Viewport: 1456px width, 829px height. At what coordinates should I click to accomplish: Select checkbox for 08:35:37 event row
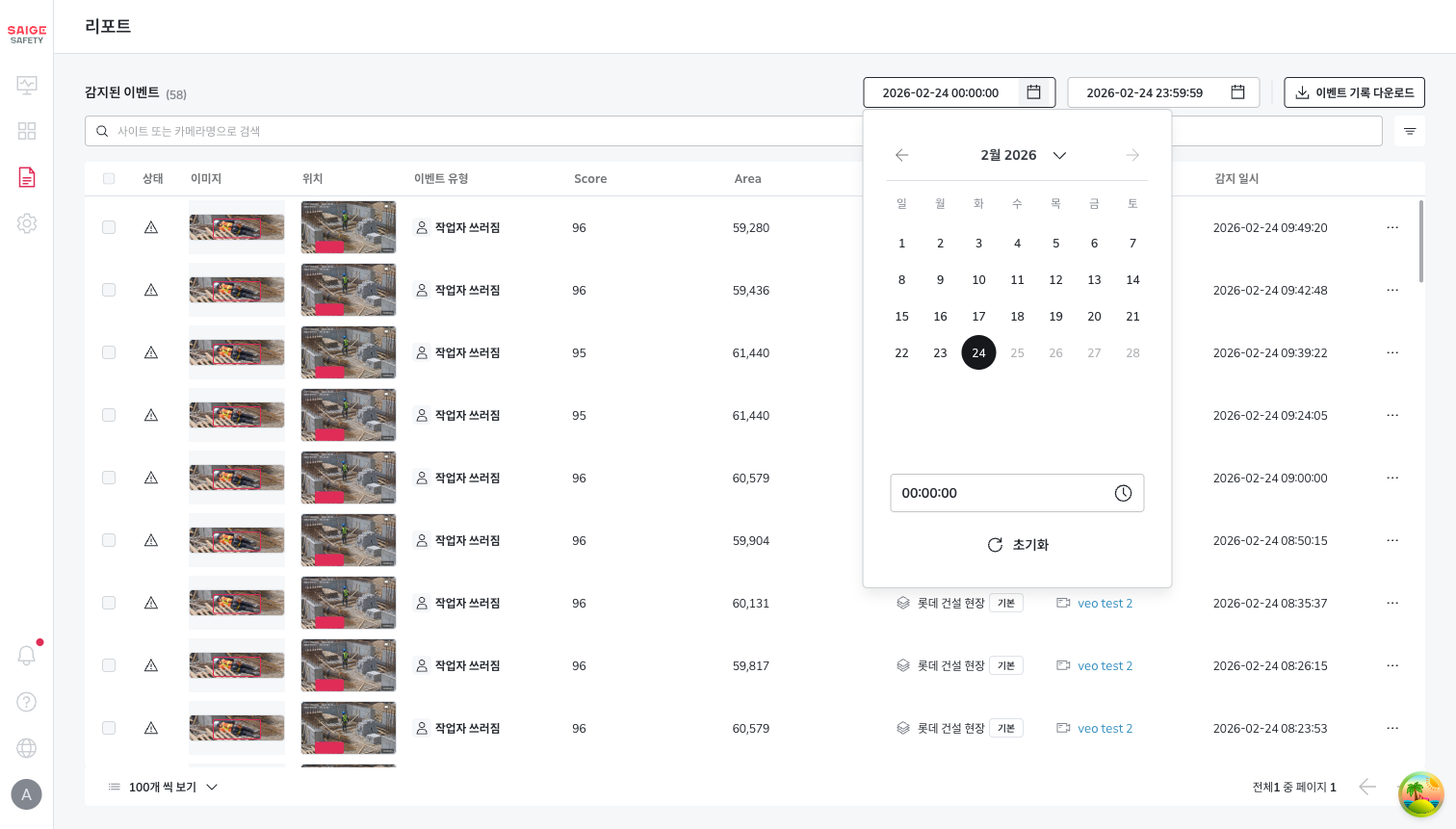[x=109, y=603]
